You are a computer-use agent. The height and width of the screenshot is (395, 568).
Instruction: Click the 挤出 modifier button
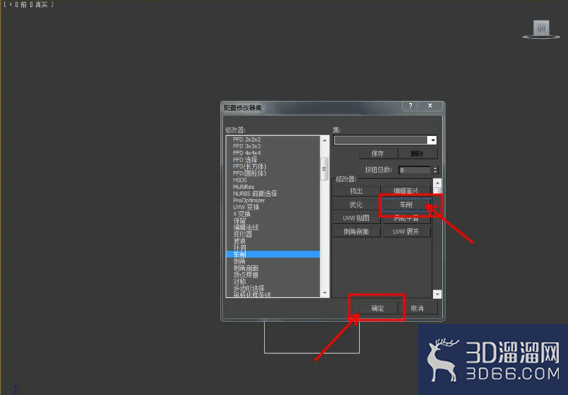(x=356, y=191)
